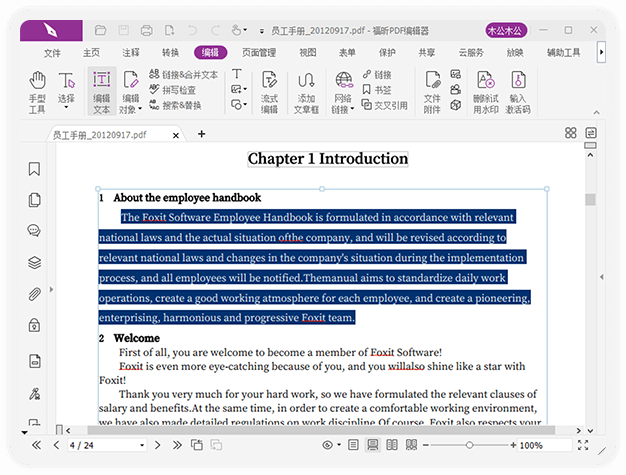Toggle facing two-page view mode
Screen dimensions: 626x475
point(392,445)
